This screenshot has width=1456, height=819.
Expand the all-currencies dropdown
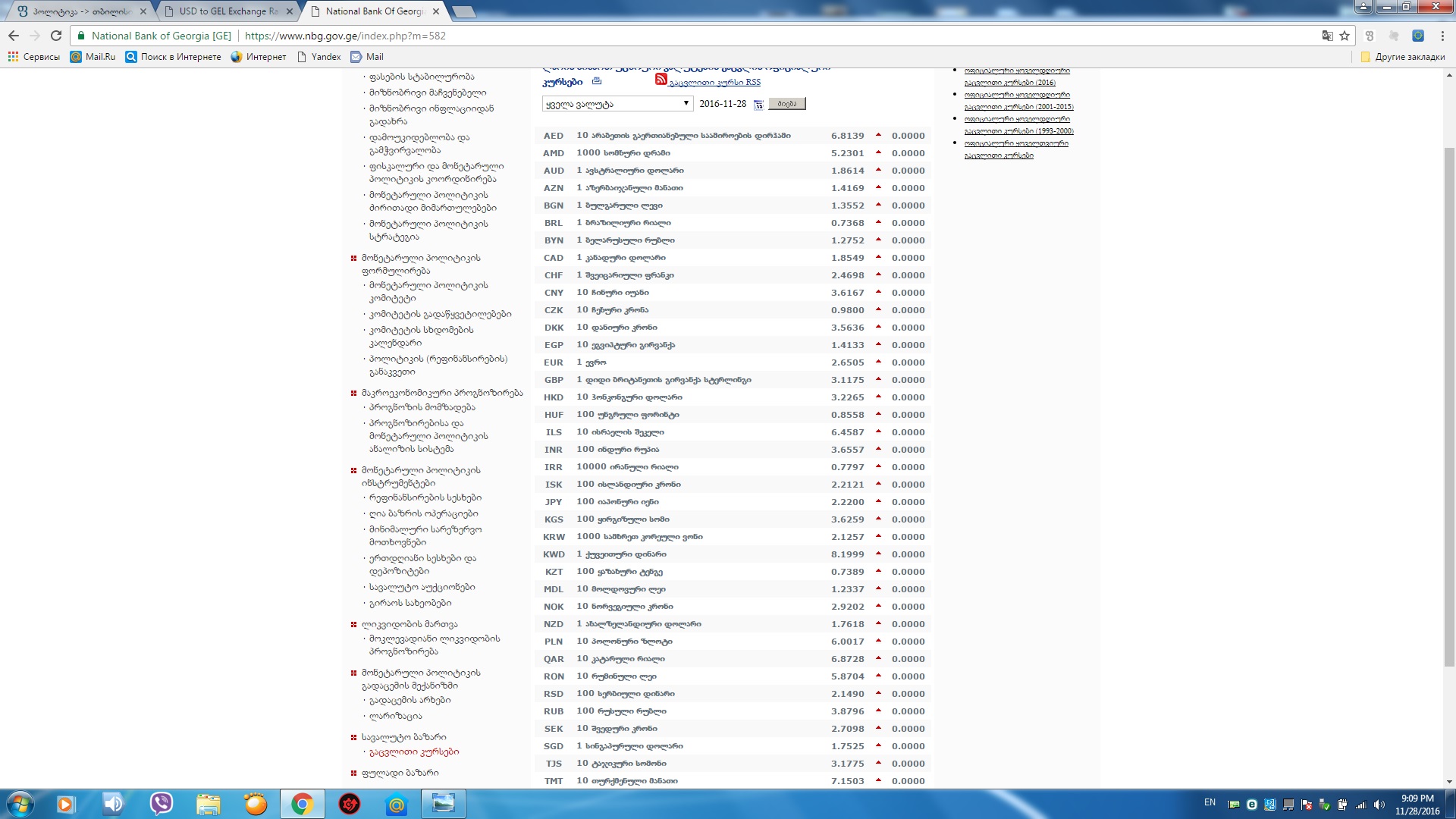617,104
